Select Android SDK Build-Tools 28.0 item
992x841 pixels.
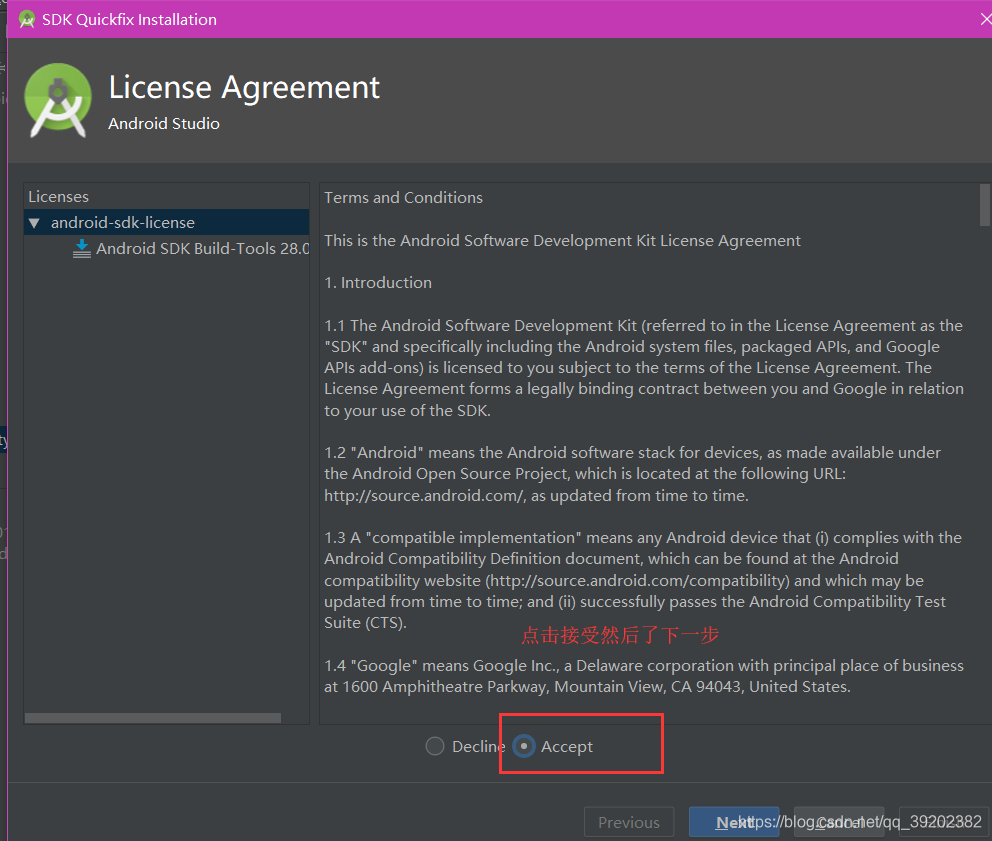[202, 249]
